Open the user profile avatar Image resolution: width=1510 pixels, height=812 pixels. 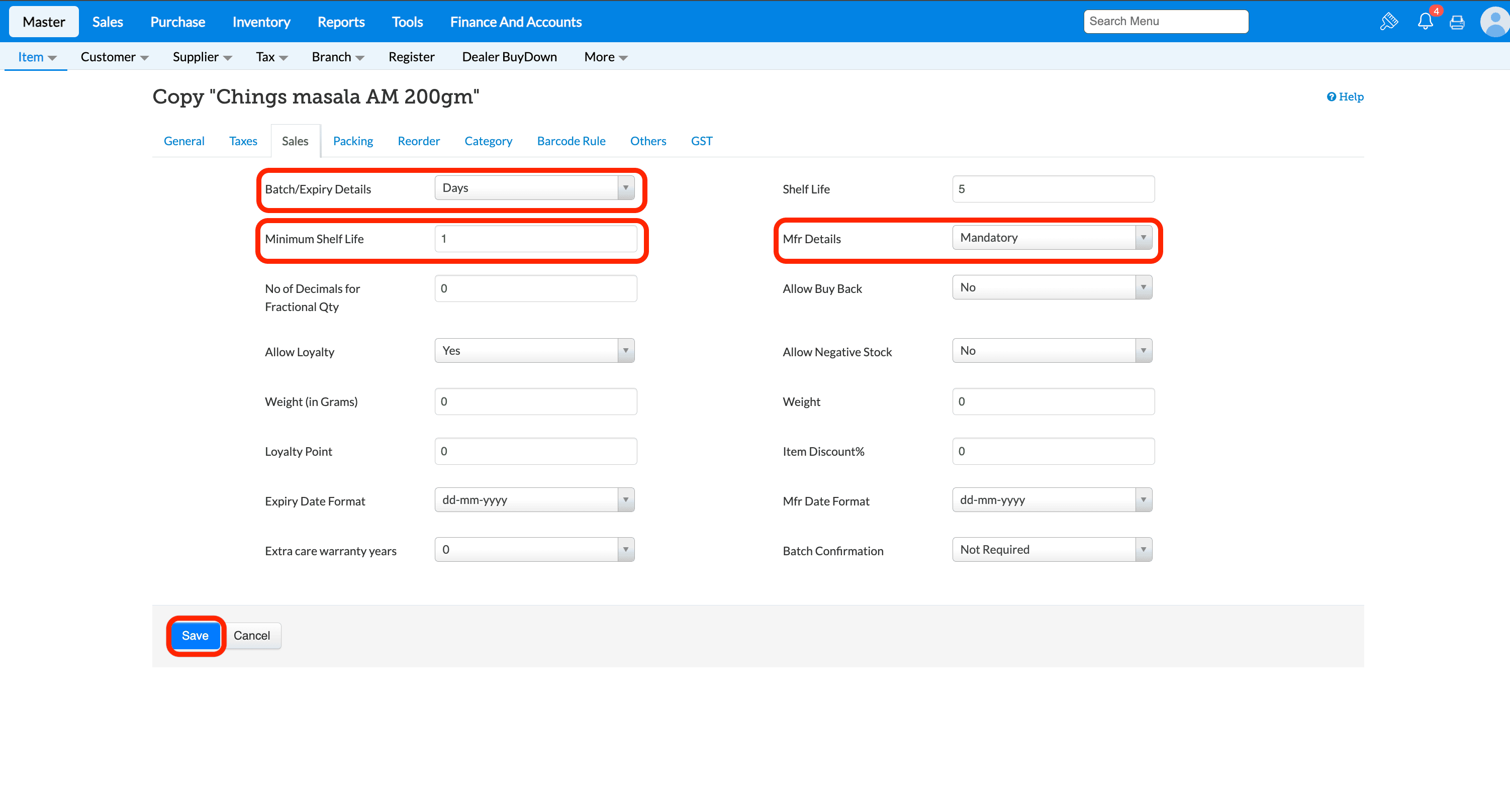(x=1494, y=22)
